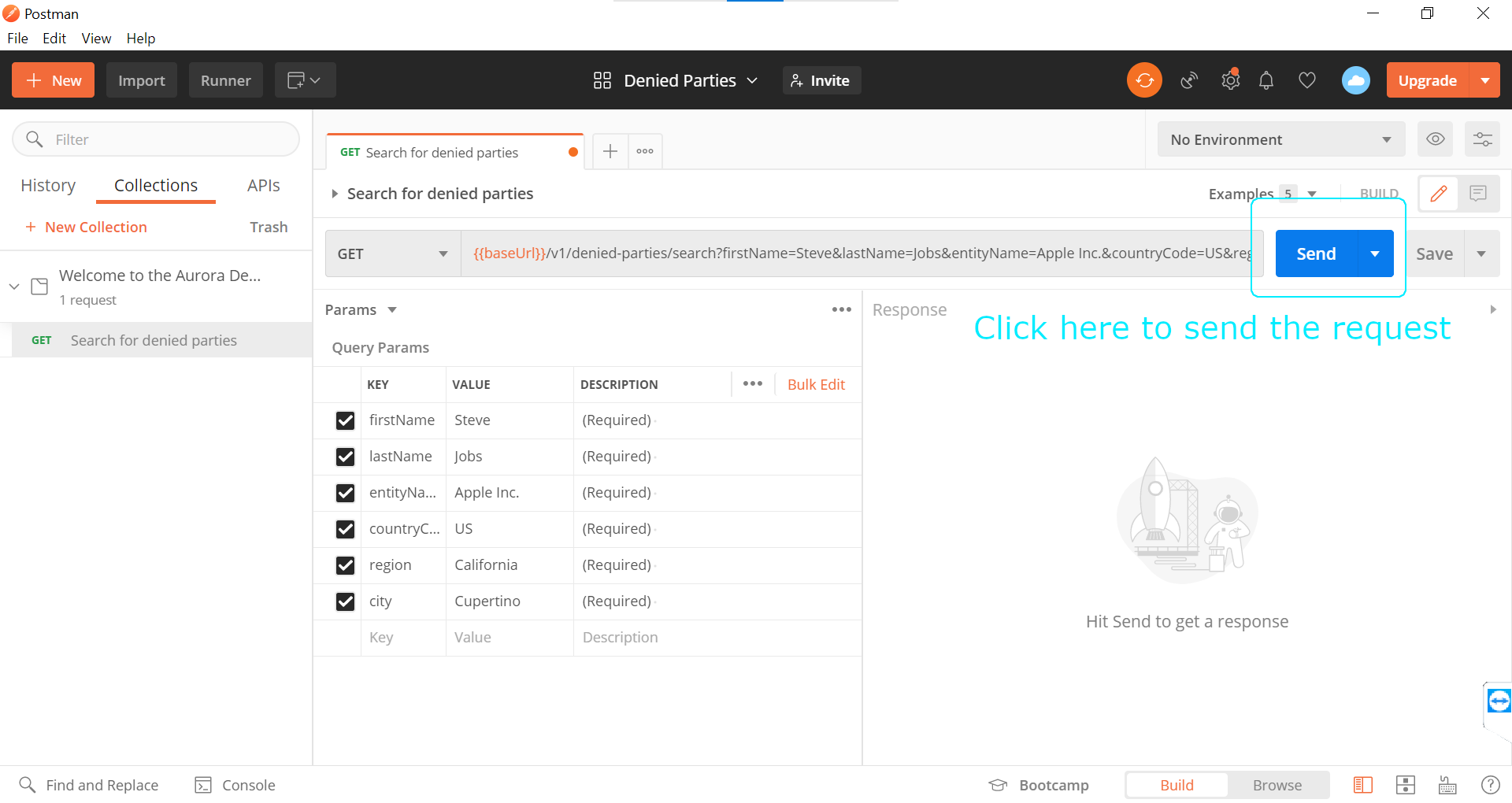Expand the request name disclosure triangle
The width and height of the screenshot is (1512, 803).
(x=334, y=194)
